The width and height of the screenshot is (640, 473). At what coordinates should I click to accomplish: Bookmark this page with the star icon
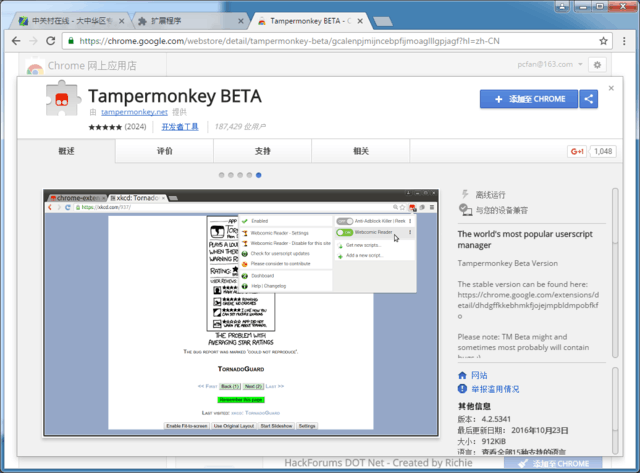click(603, 41)
